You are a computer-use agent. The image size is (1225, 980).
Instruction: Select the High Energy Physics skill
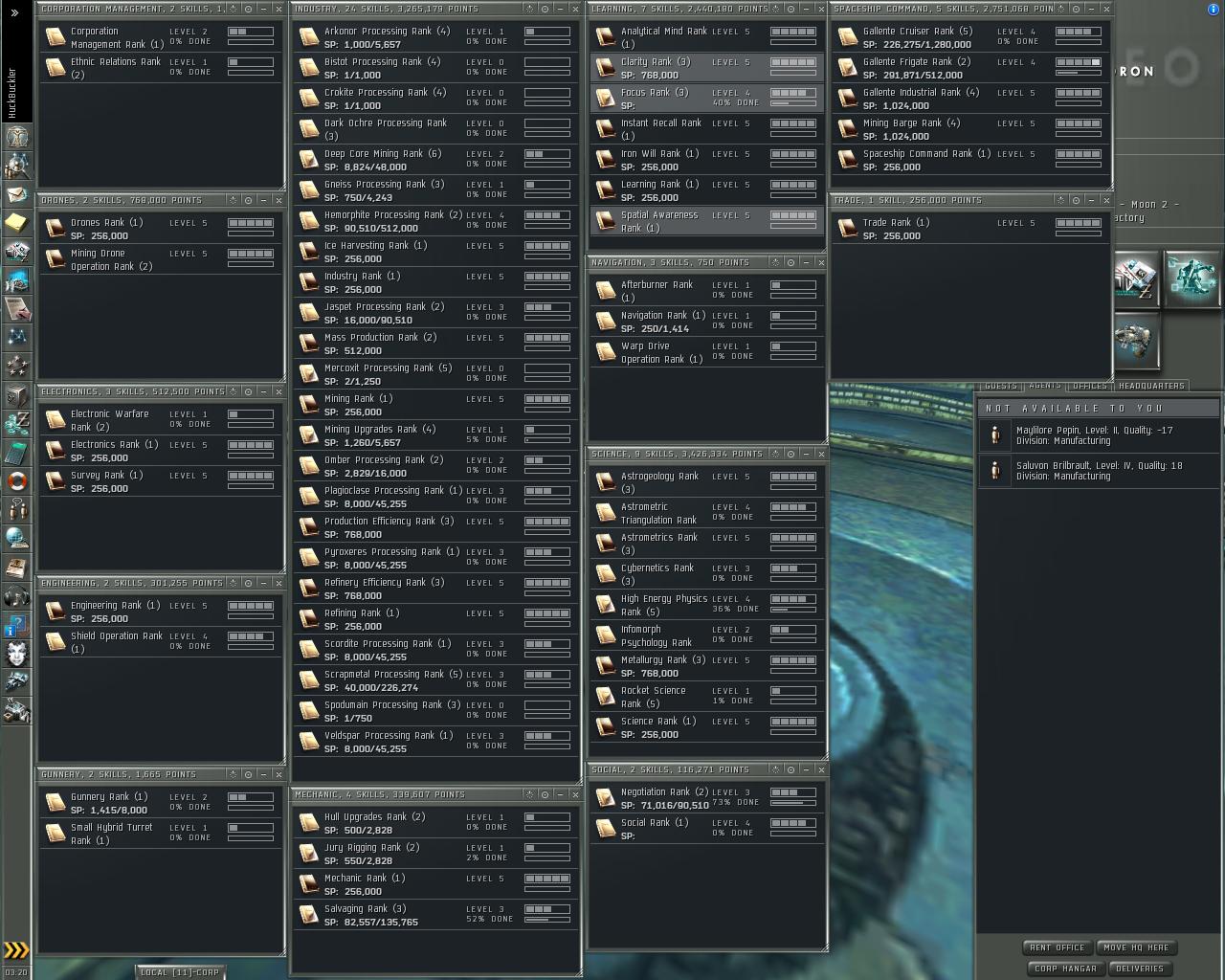706,605
